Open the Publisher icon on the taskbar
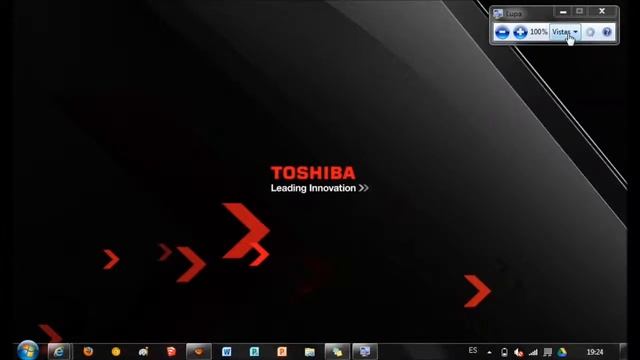The image size is (640, 360). (x=254, y=351)
